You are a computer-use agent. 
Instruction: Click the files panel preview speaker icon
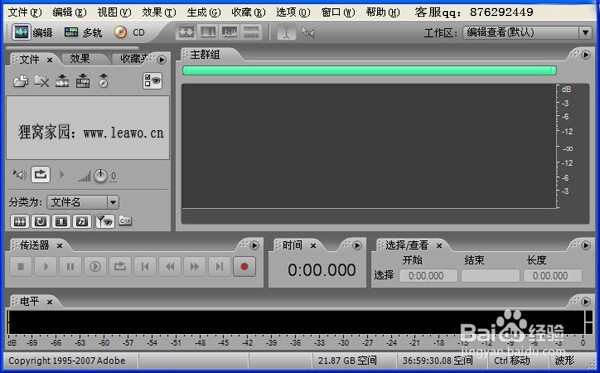click(x=19, y=175)
